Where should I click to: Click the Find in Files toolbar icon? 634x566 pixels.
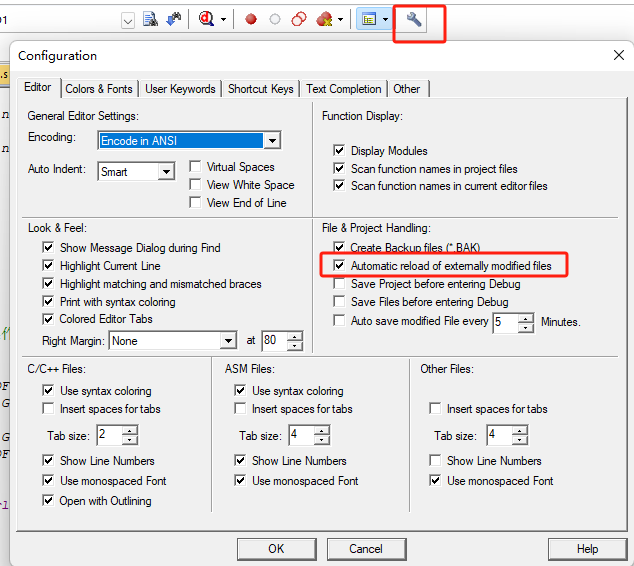tap(150, 19)
